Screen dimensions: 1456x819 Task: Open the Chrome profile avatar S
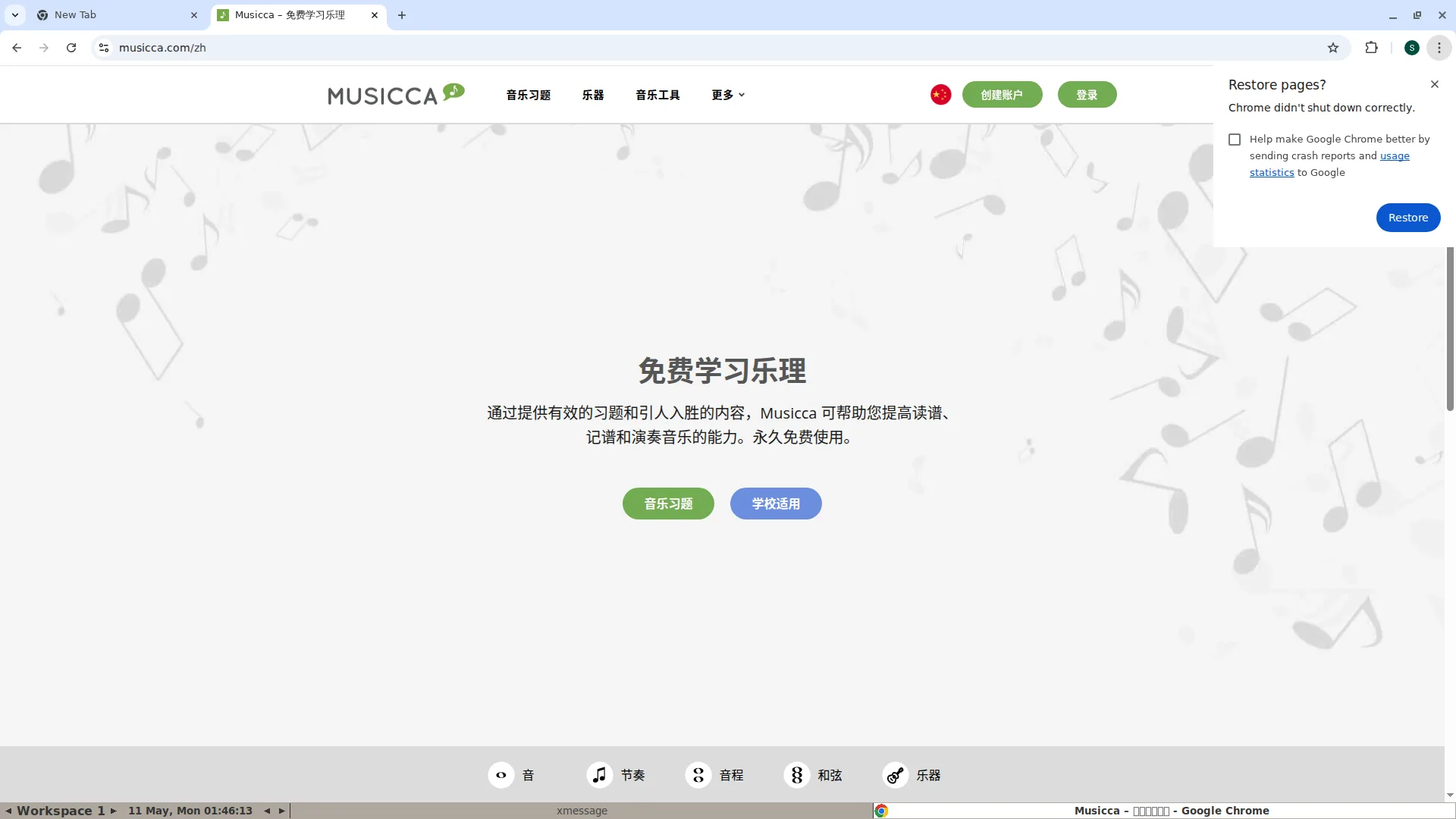[x=1411, y=48]
